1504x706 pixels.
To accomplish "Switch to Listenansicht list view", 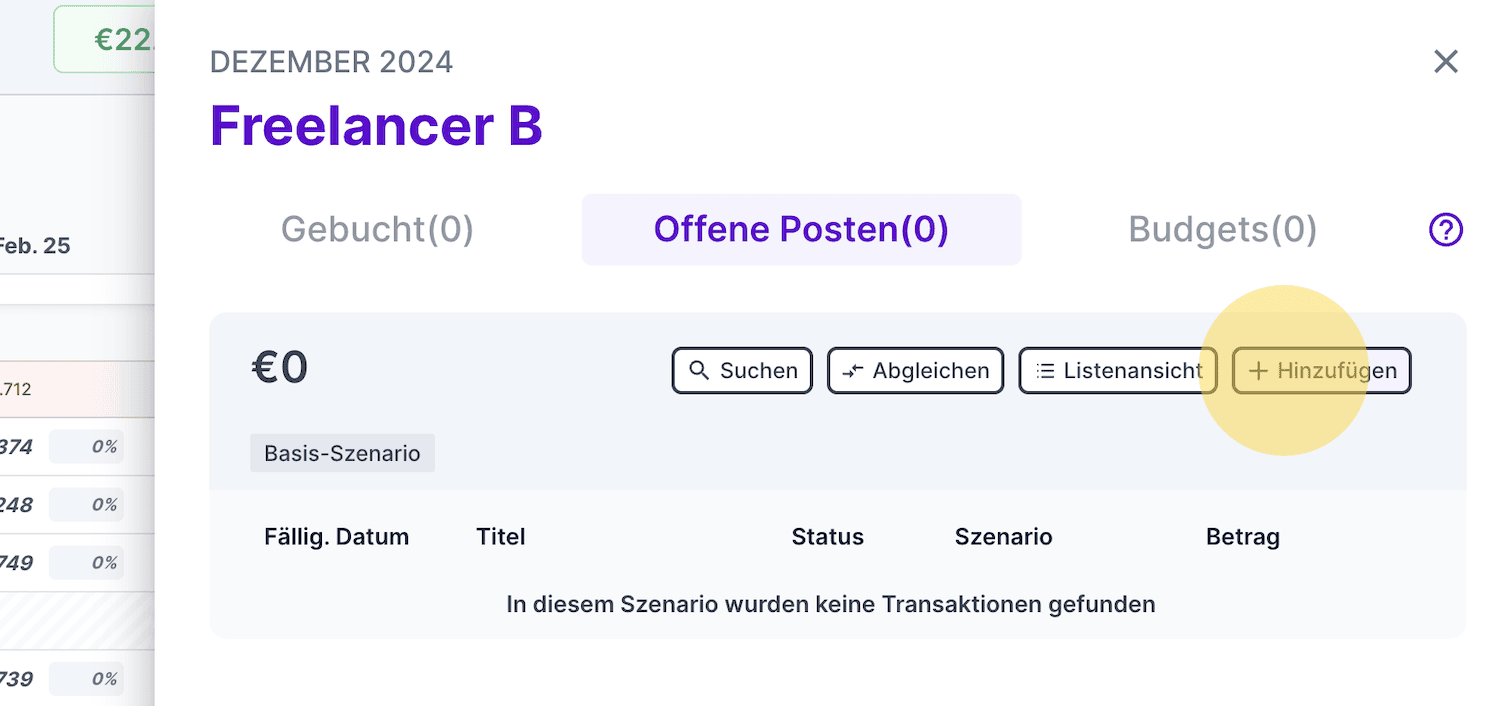I will [x=1117, y=371].
